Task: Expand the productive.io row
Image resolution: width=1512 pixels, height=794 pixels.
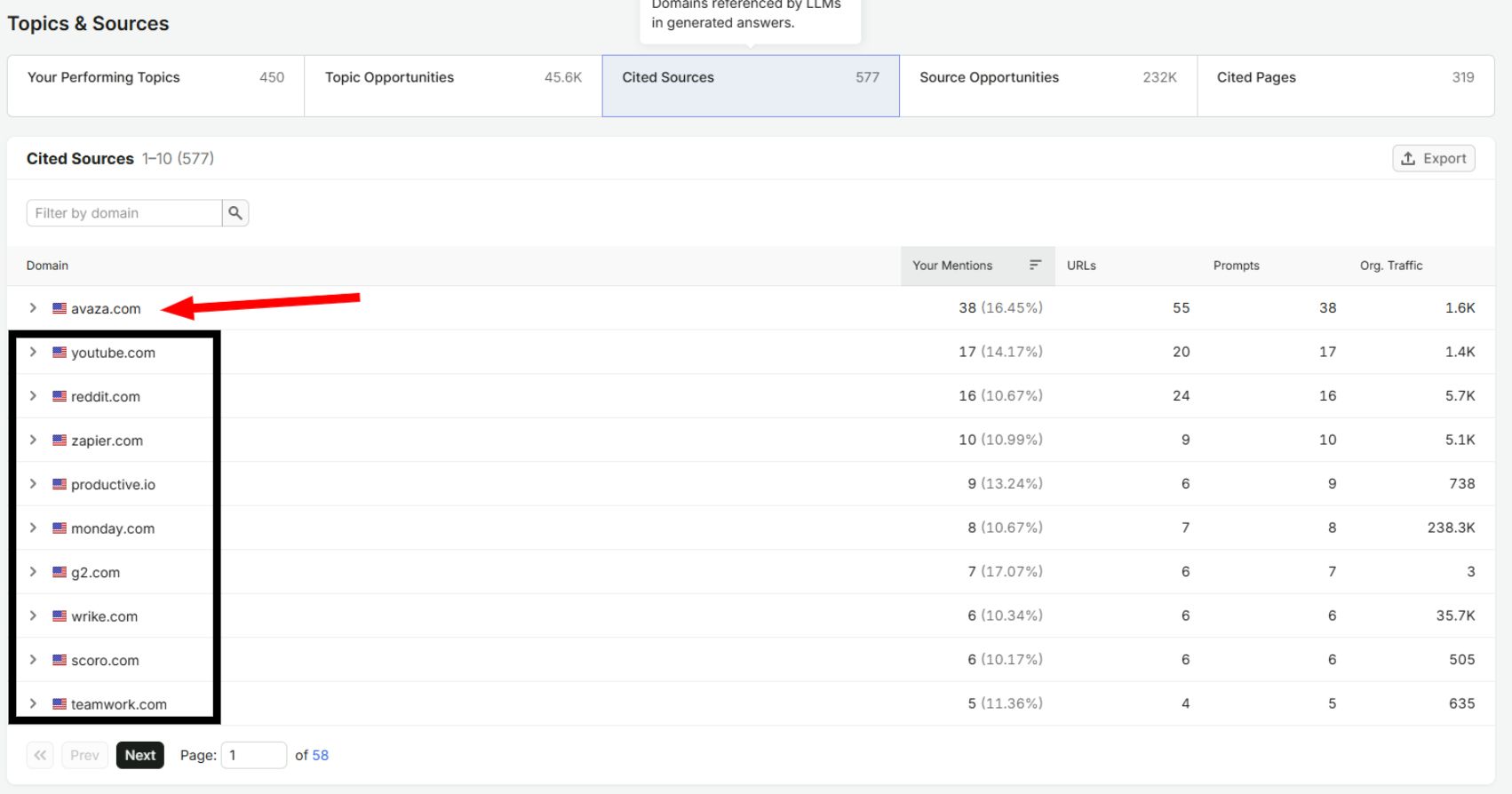Action: click(33, 484)
